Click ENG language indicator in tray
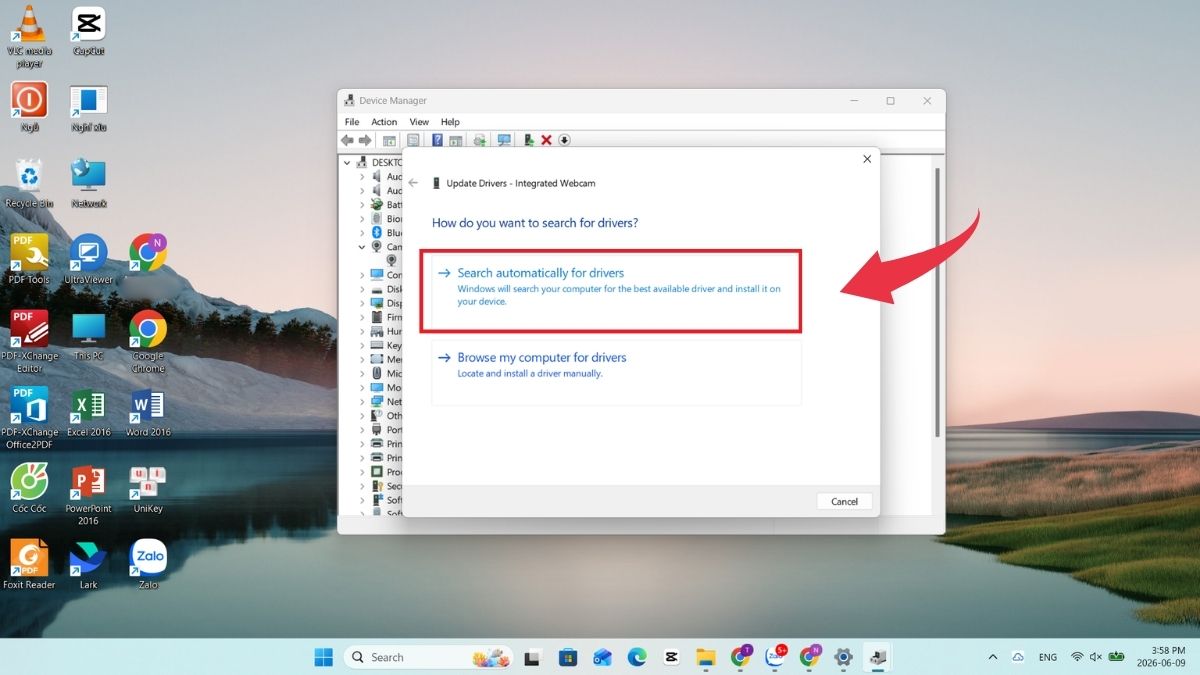The height and width of the screenshot is (675, 1200). pyautogui.click(x=1048, y=657)
